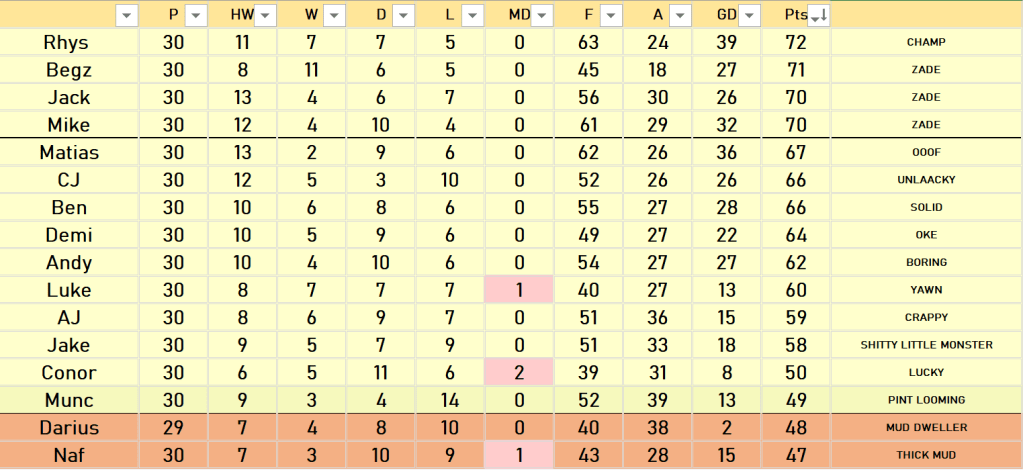Open the GD column filter dropdown
The image size is (1023, 470).
[x=748, y=15]
